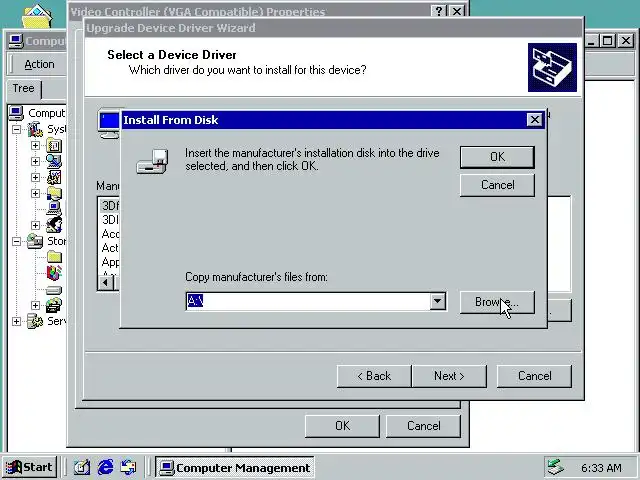Click the help question mark in Properties window
The width and height of the screenshot is (640, 480).
(x=439, y=11)
